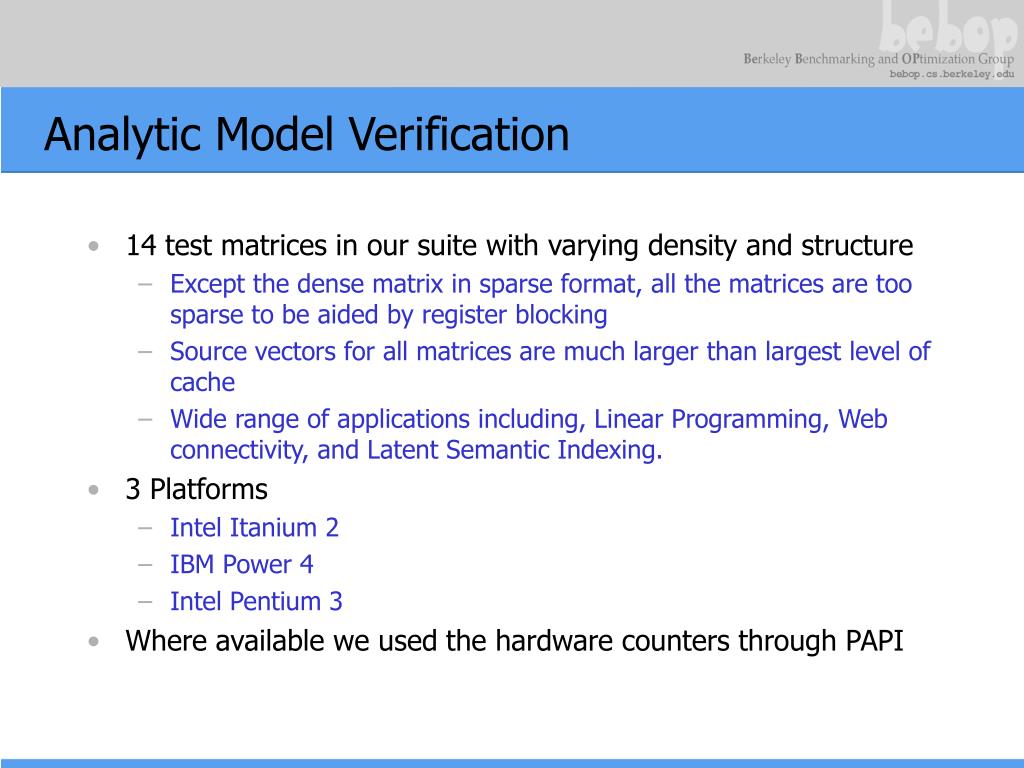Viewport: 1024px width, 768px height.
Task: Click the 'Wide range of applications including' sub-bullet
Action: pos(528,434)
